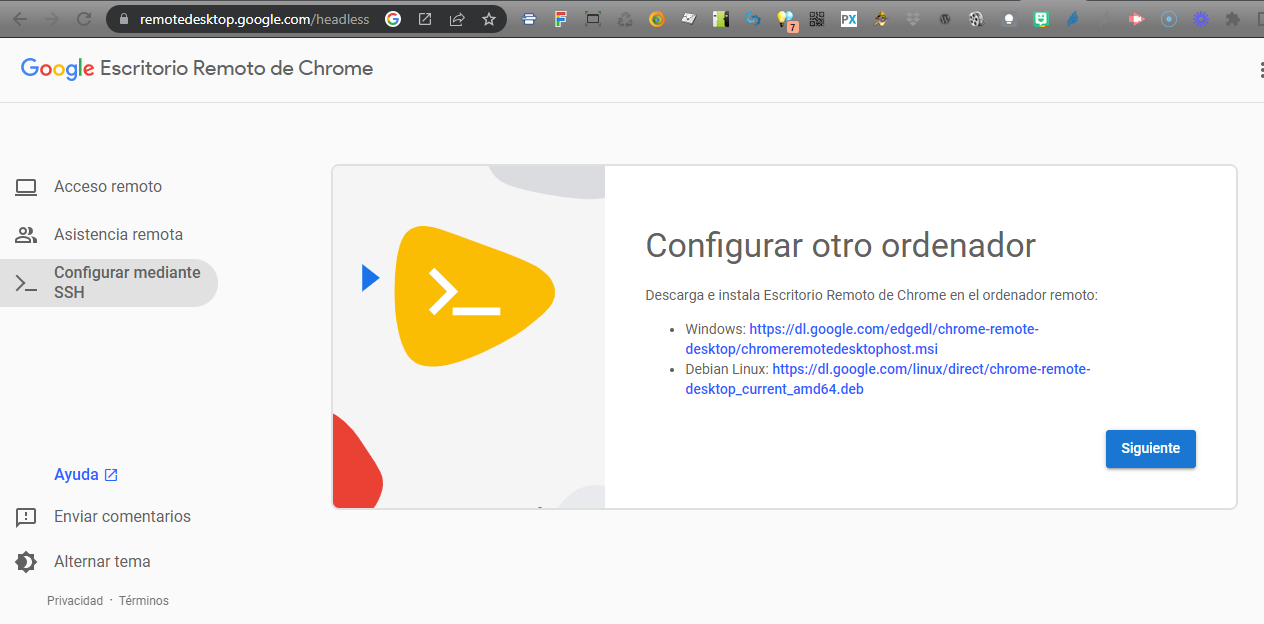
Task: Open the Extensions puzzle piece menu
Action: click(x=1233, y=19)
